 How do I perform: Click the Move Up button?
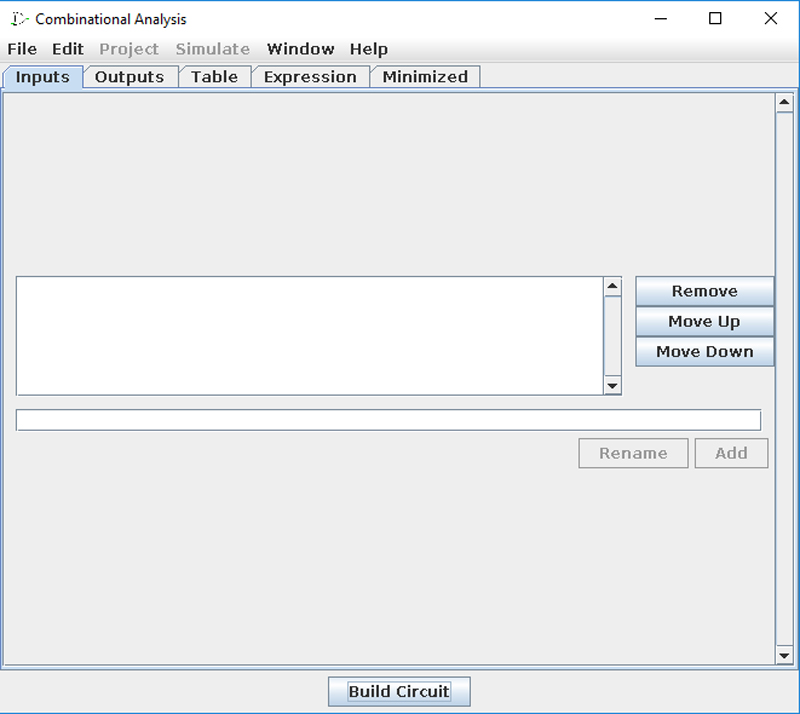coord(705,322)
